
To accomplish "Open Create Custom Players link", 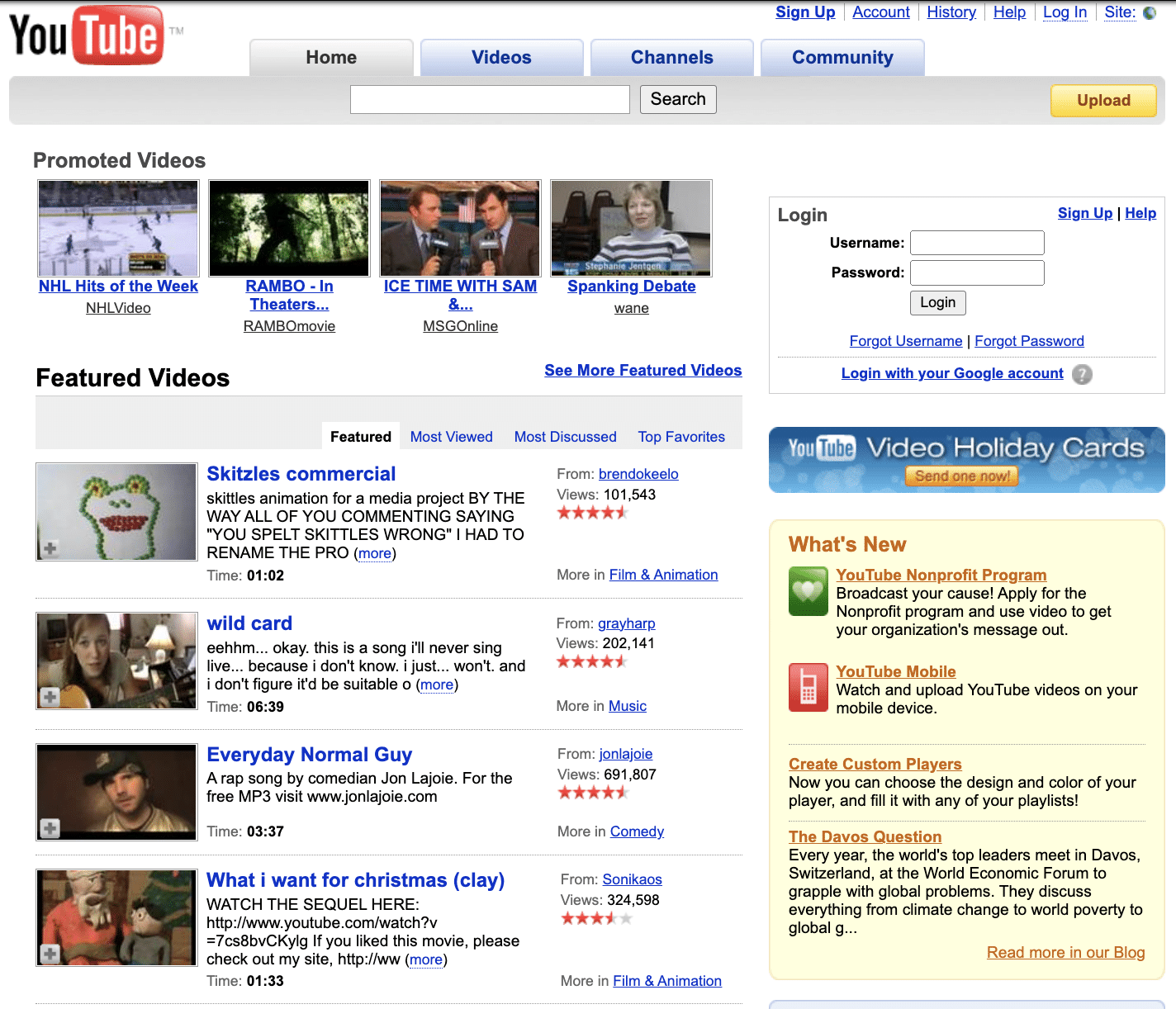I will tap(875, 764).
